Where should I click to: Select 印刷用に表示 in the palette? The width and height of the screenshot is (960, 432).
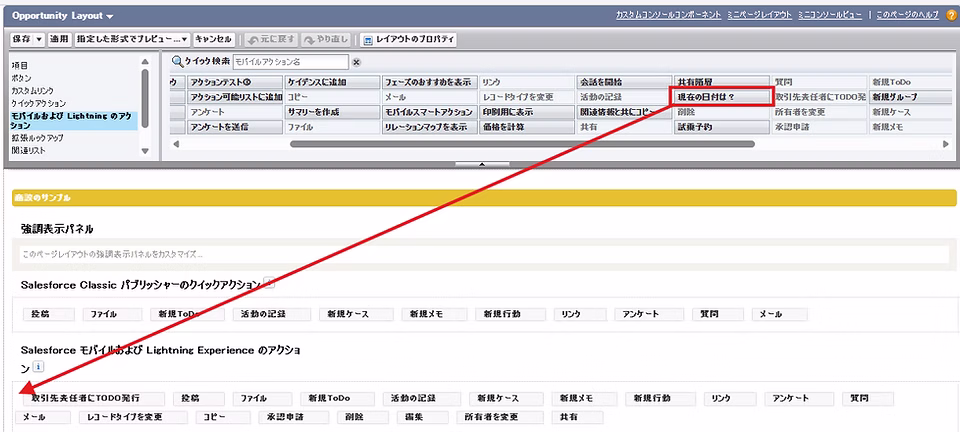pyautogui.click(x=527, y=113)
